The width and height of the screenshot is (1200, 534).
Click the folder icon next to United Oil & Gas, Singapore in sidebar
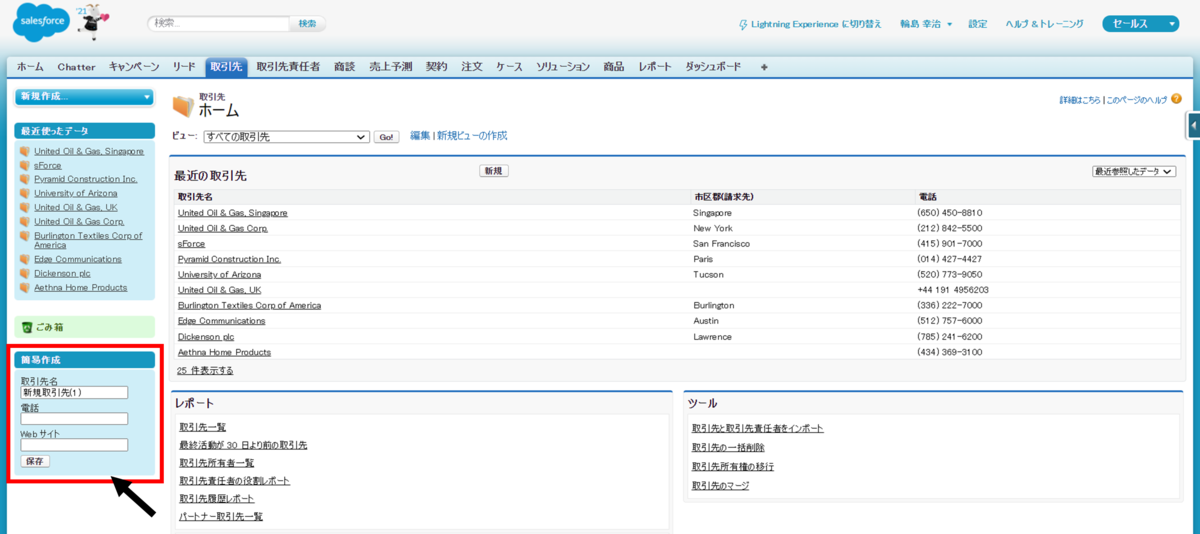[x=25, y=152]
